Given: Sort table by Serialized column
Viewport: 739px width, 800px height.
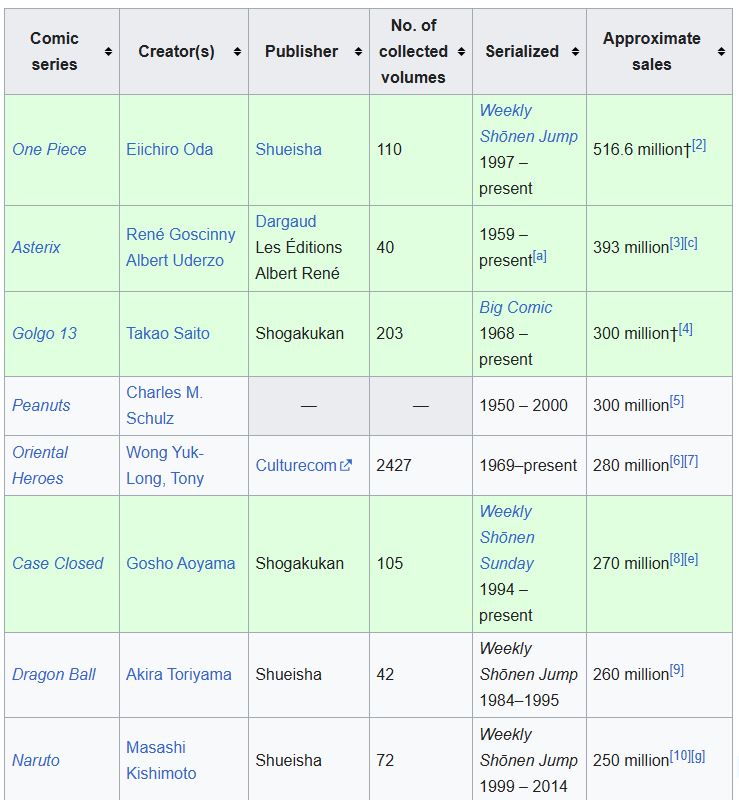Looking at the screenshot, I should [x=575, y=52].
